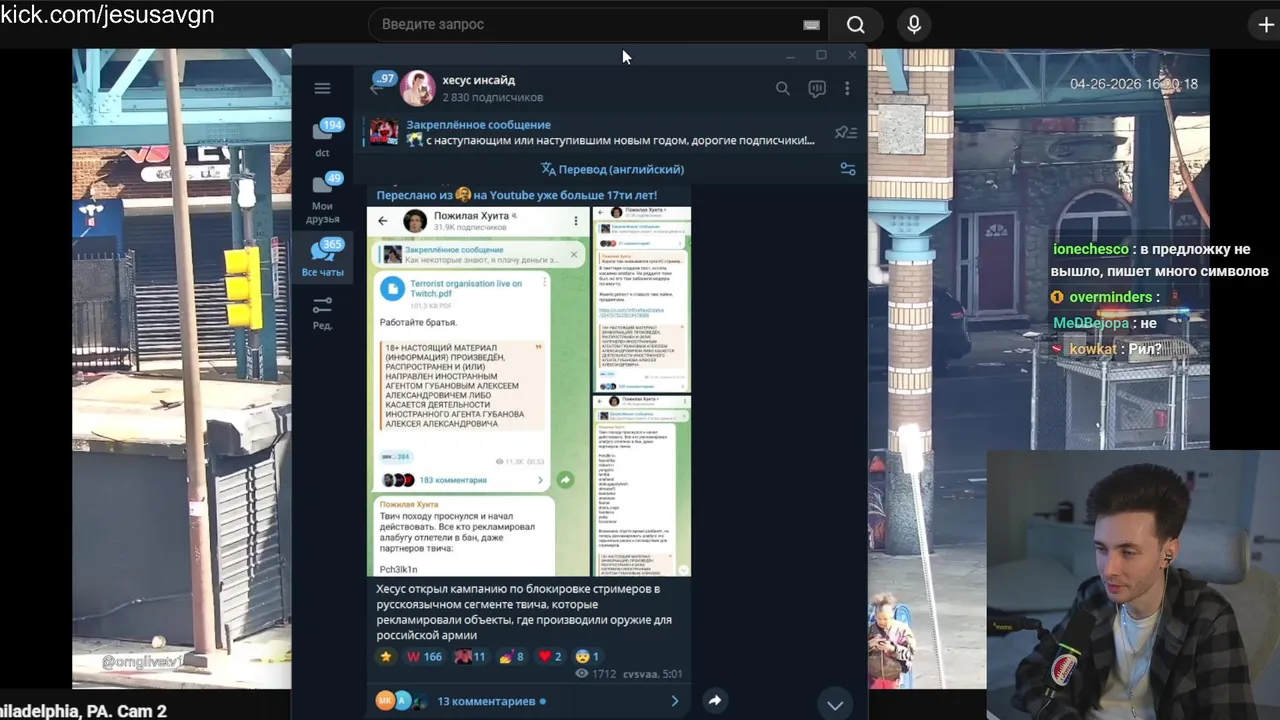Click the reaction showing count 11
The image size is (1280, 720).
(x=470, y=656)
